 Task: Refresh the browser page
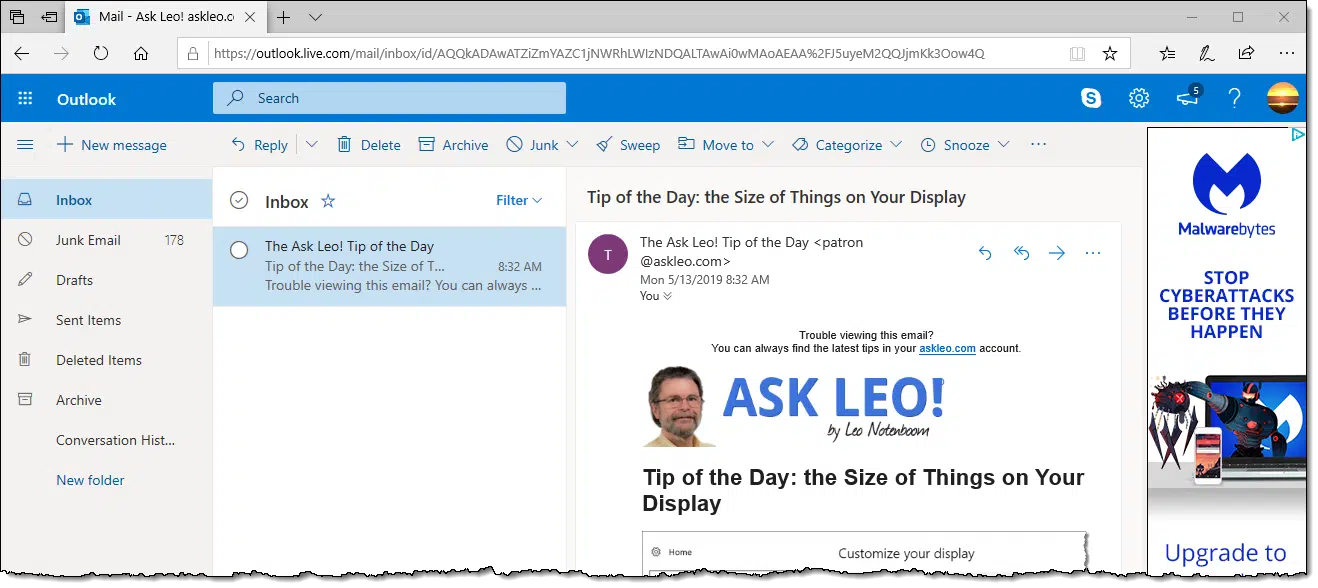[x=100, y=54]
